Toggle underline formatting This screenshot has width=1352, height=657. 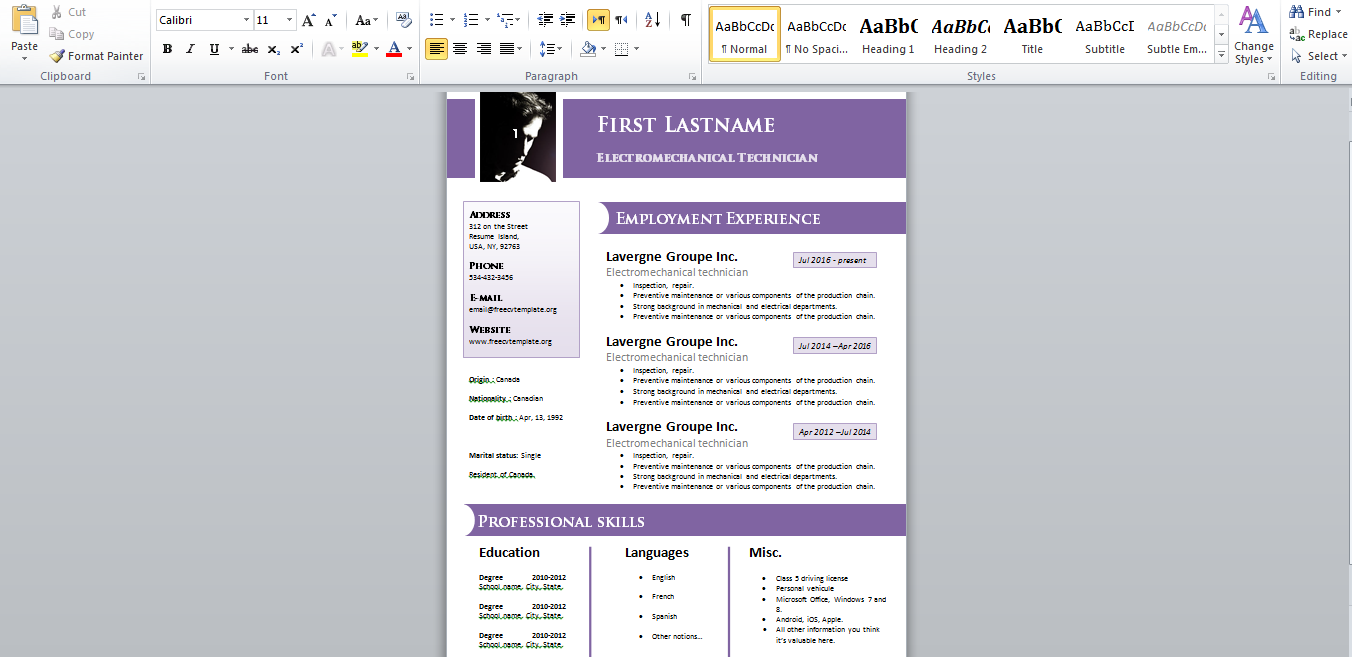pyautogui.click(x=214, y=48)
